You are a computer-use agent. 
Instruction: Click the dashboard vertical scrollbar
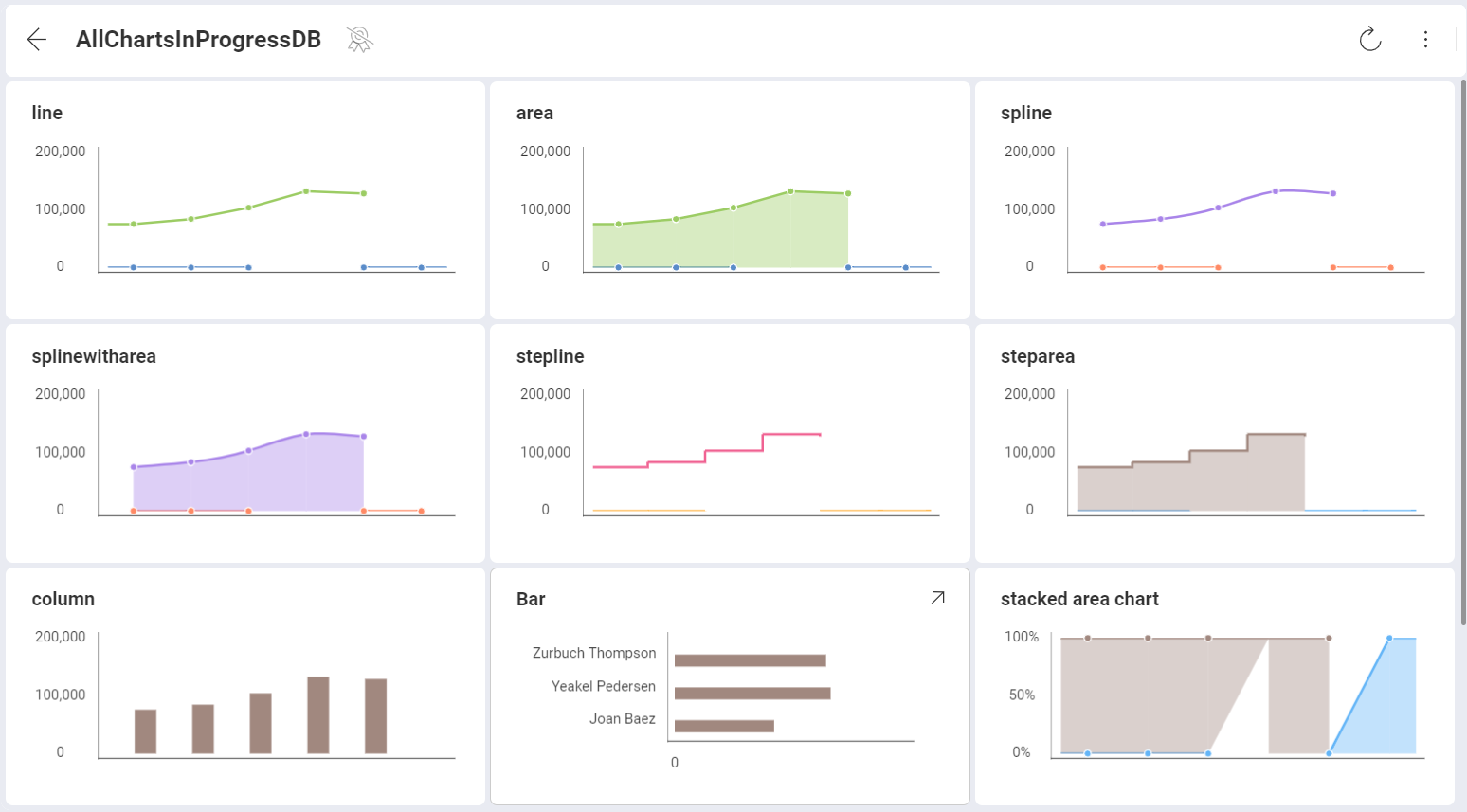pyautogui.click(x=1463, y=351)
